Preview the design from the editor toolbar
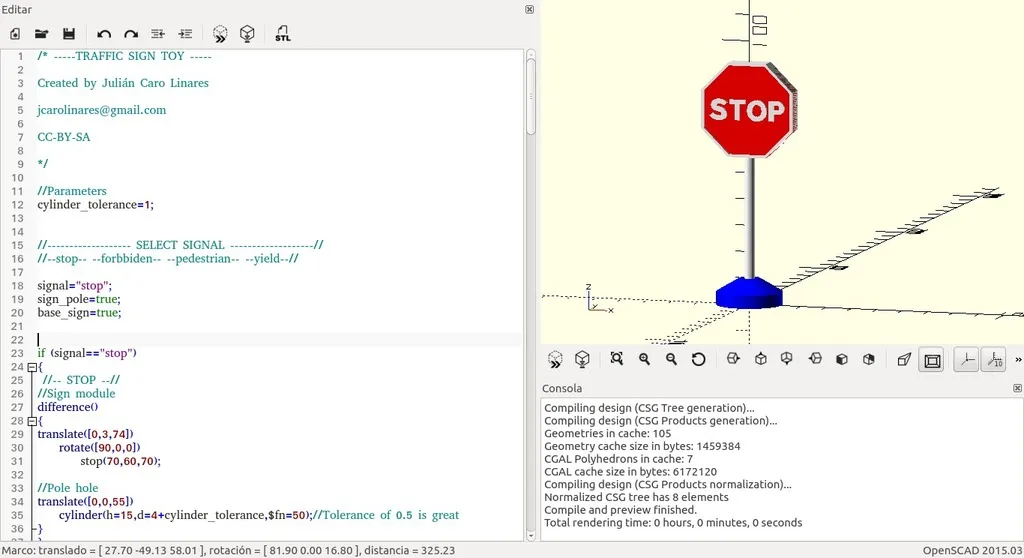Image resolution: width=1024 pixels, height=558 pixels. pyautogui.click(x=220, y=34)
